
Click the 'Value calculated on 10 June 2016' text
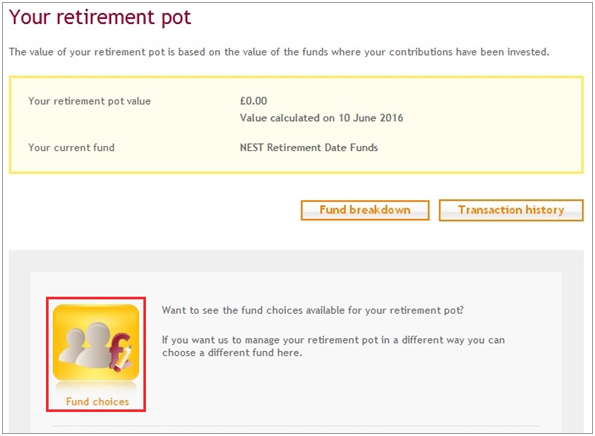[x=321, y=118]
